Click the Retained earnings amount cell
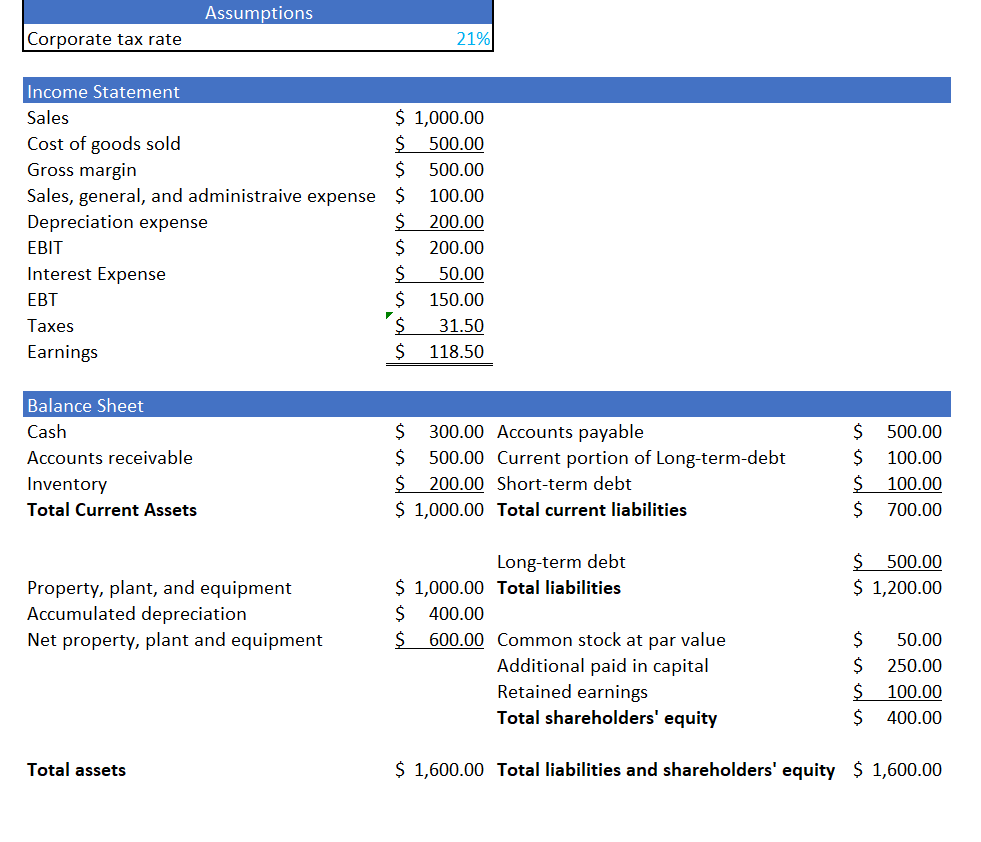The width and height of the screenshot is (981, 842). (898, 691)
